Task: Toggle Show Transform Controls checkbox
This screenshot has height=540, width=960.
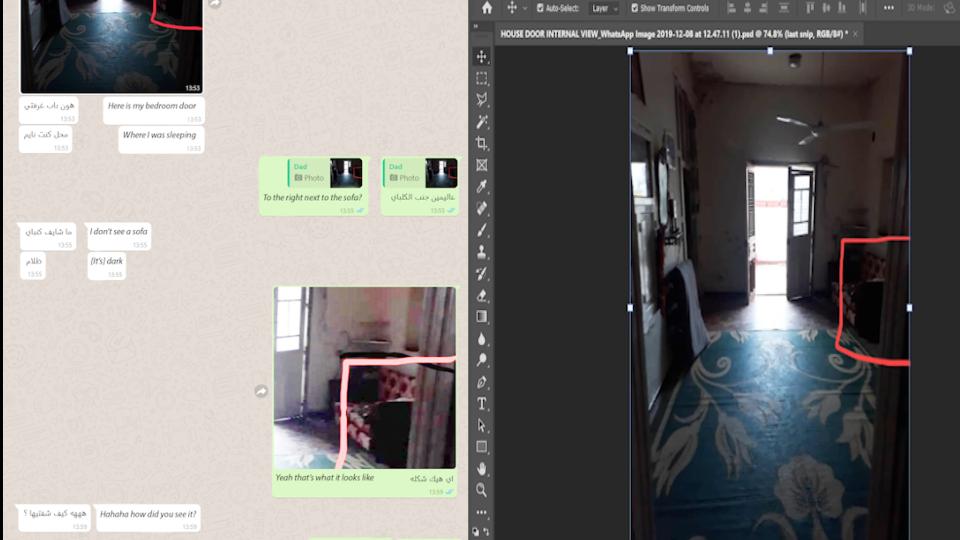Action: (635, 8)
